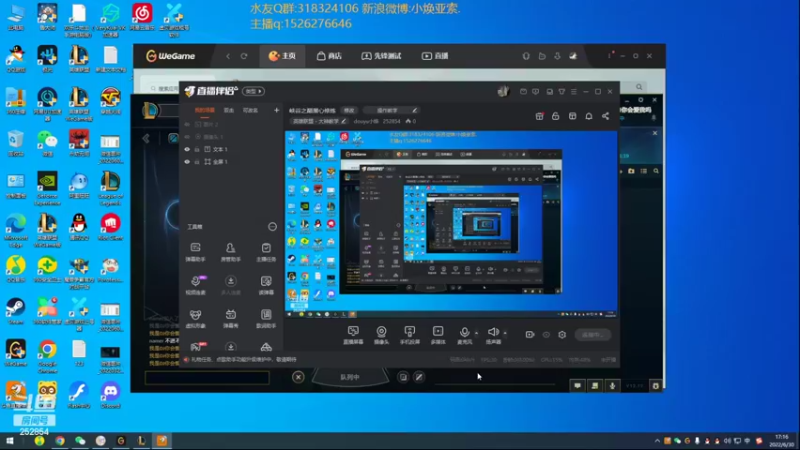Open hamburger menu in streaming app title bar
The height and width of the screenshot is (450, 800).
click(573, 91)
